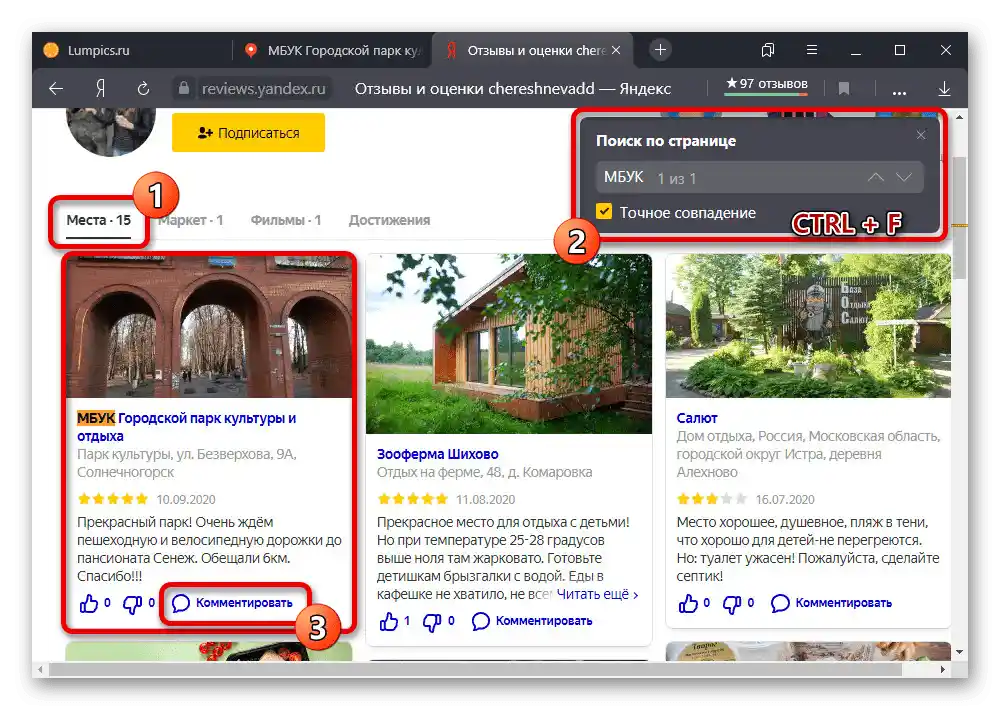Viewport: 1000px width, 710px height.
Task: Click the scroll up arrow of the vertical scrollbar
Action: [x=959, y=117]
